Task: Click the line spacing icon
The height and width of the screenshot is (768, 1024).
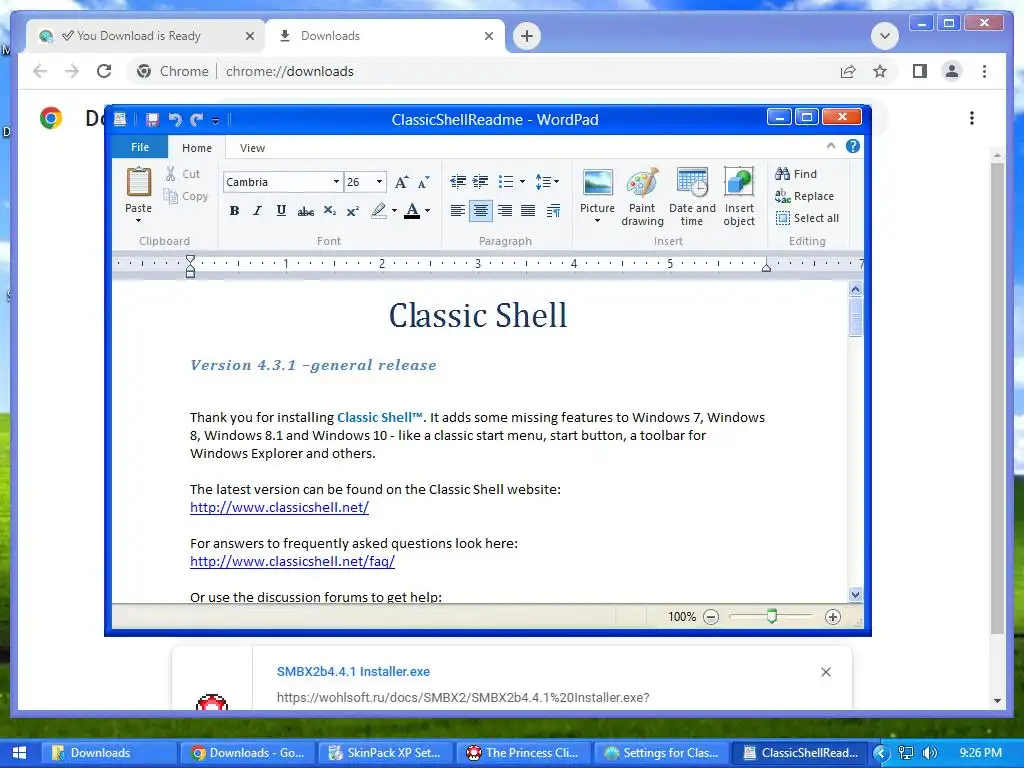Action: tap(542, 182)
